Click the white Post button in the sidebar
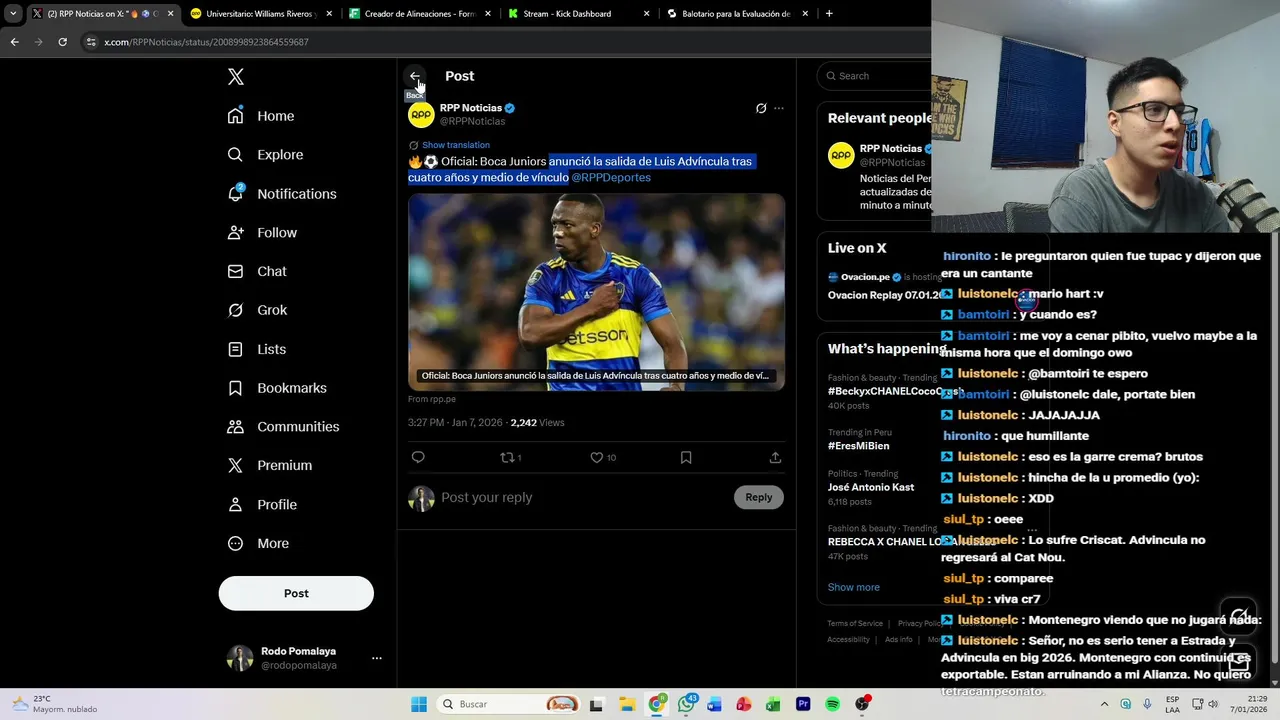This screenshot has height=720, width=1280. (296, 593)
